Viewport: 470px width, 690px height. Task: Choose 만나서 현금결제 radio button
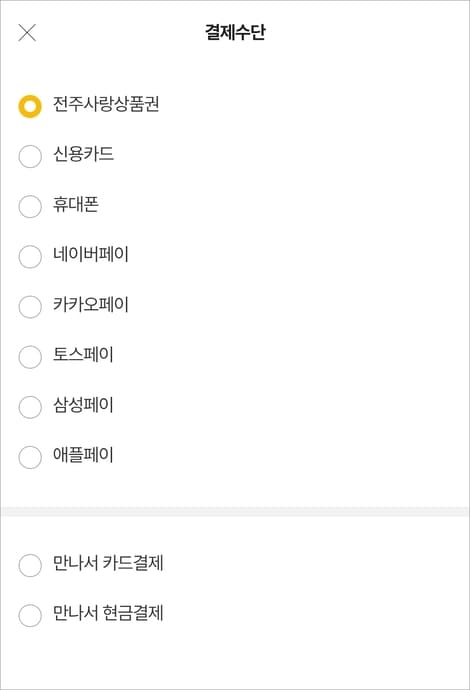[x=30, y=615]
